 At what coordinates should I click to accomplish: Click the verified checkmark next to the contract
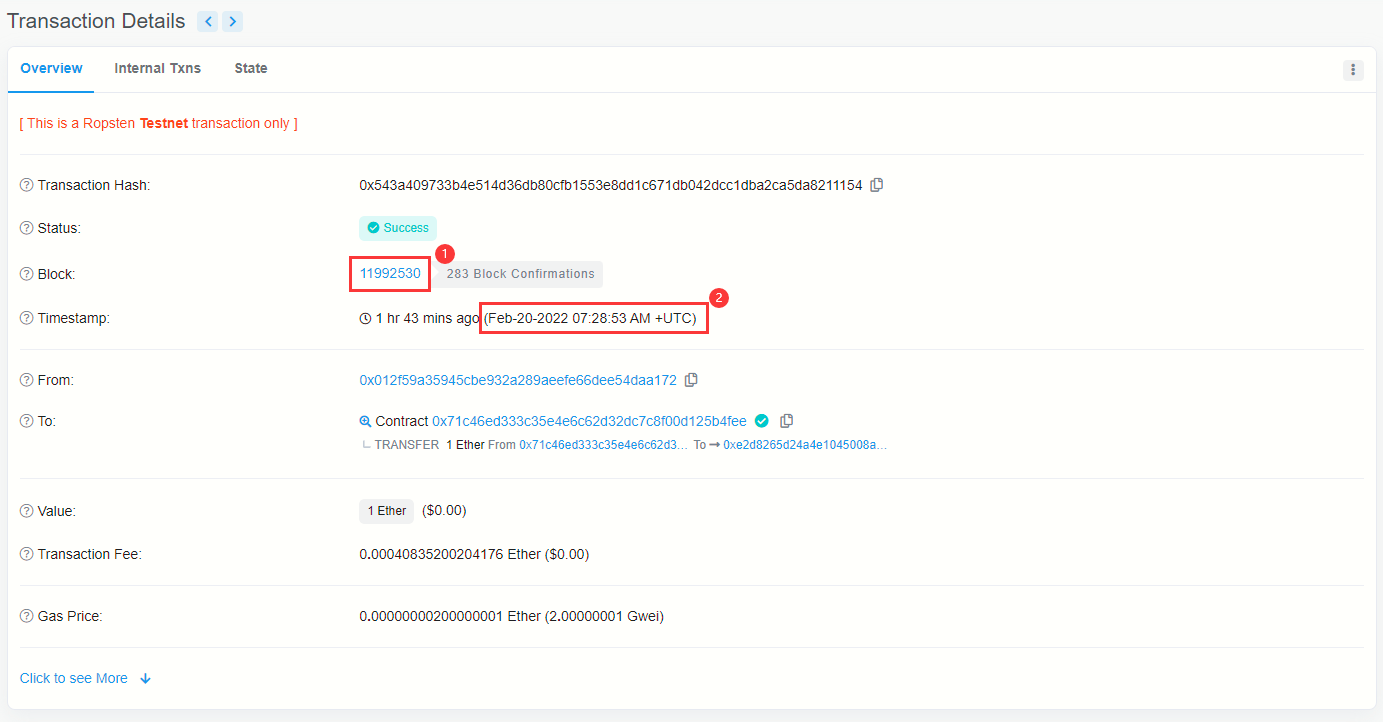point(762,420)
